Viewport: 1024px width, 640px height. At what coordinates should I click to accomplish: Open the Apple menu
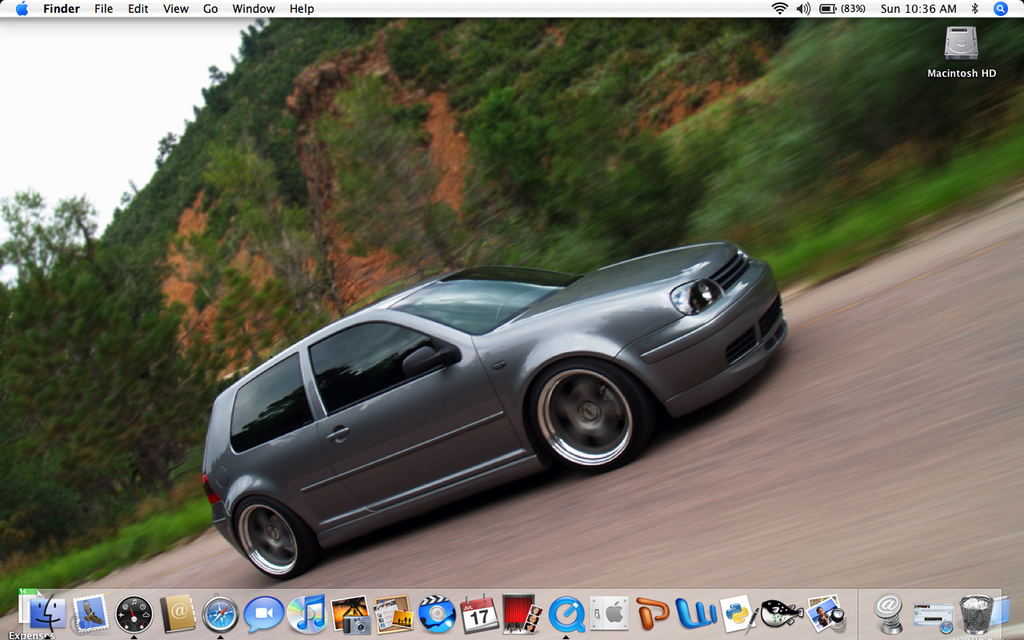pyautogui.click(x=21, y=9)
